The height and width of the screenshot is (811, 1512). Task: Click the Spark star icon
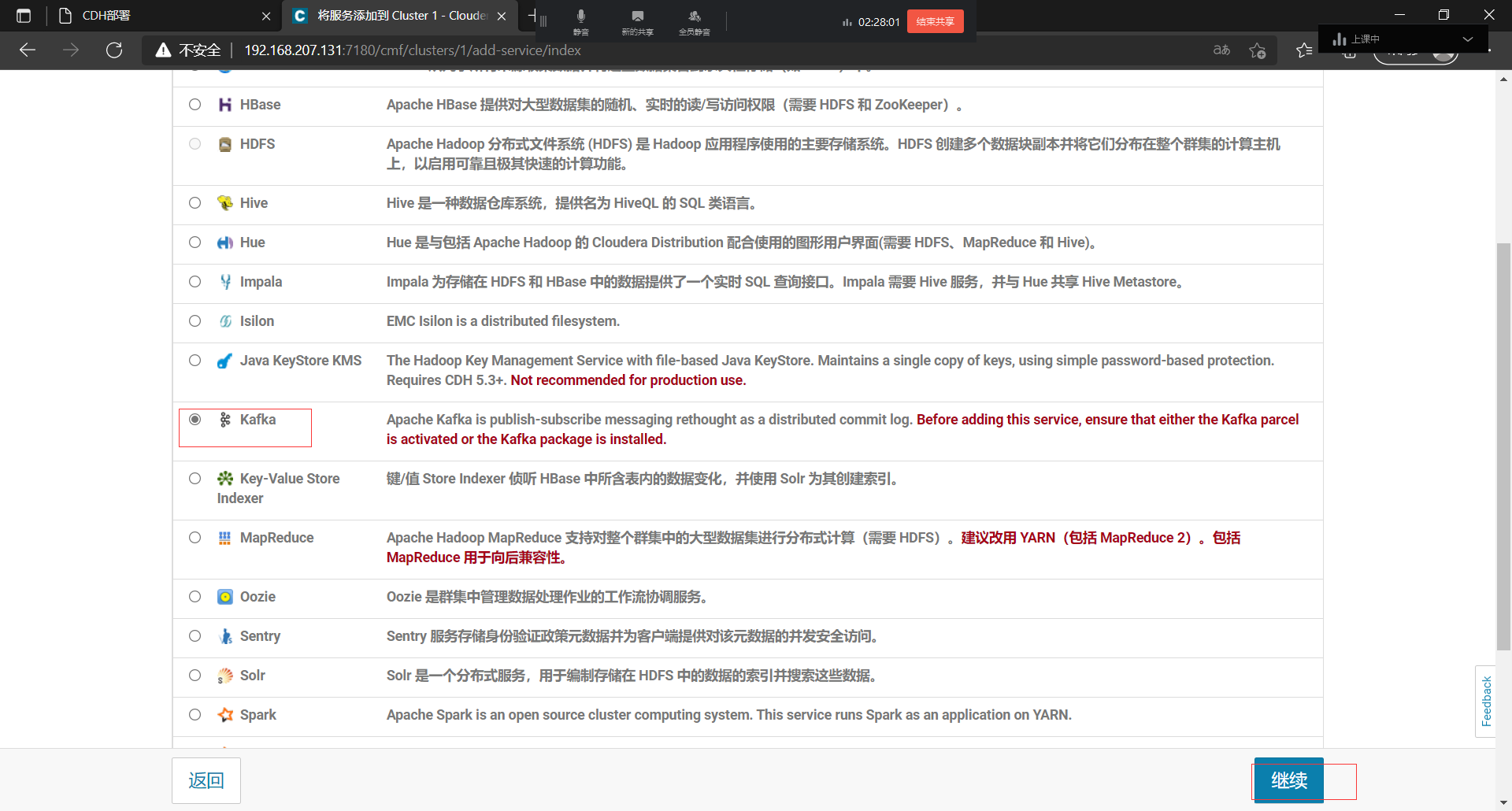coord(225,715)
